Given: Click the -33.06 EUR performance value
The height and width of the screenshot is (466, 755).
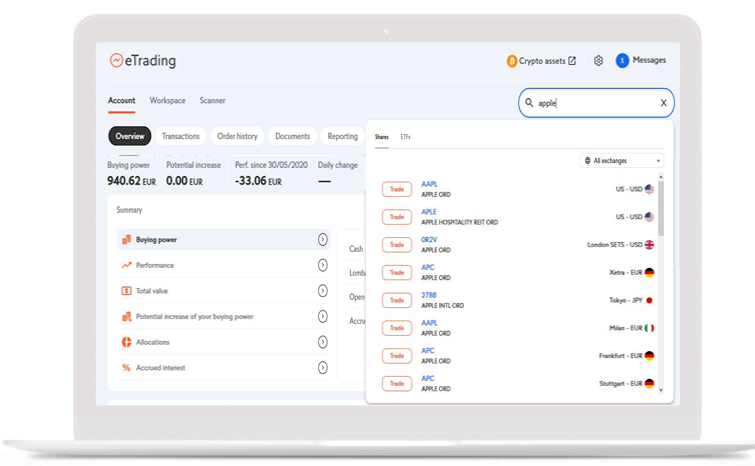Looking at the screenshot, I should click(x=258, y=181).
